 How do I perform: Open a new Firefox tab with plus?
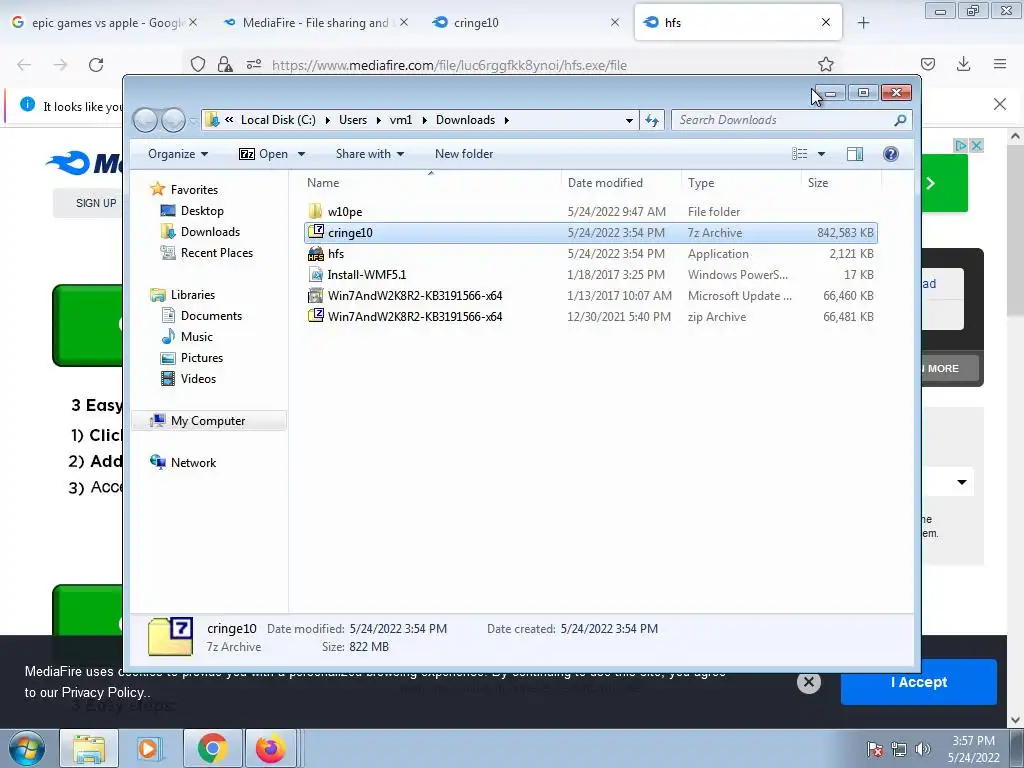[x=863, y=23]
